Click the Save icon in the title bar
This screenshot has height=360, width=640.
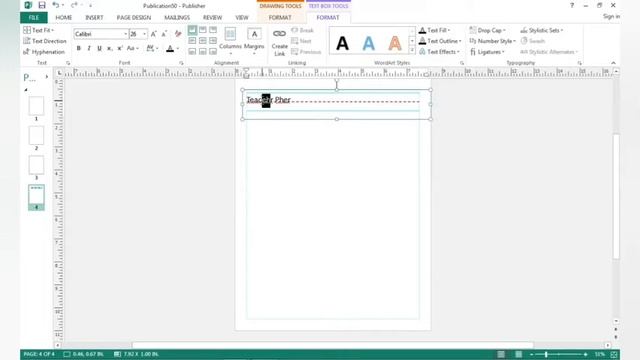click(x=42, y=5)
